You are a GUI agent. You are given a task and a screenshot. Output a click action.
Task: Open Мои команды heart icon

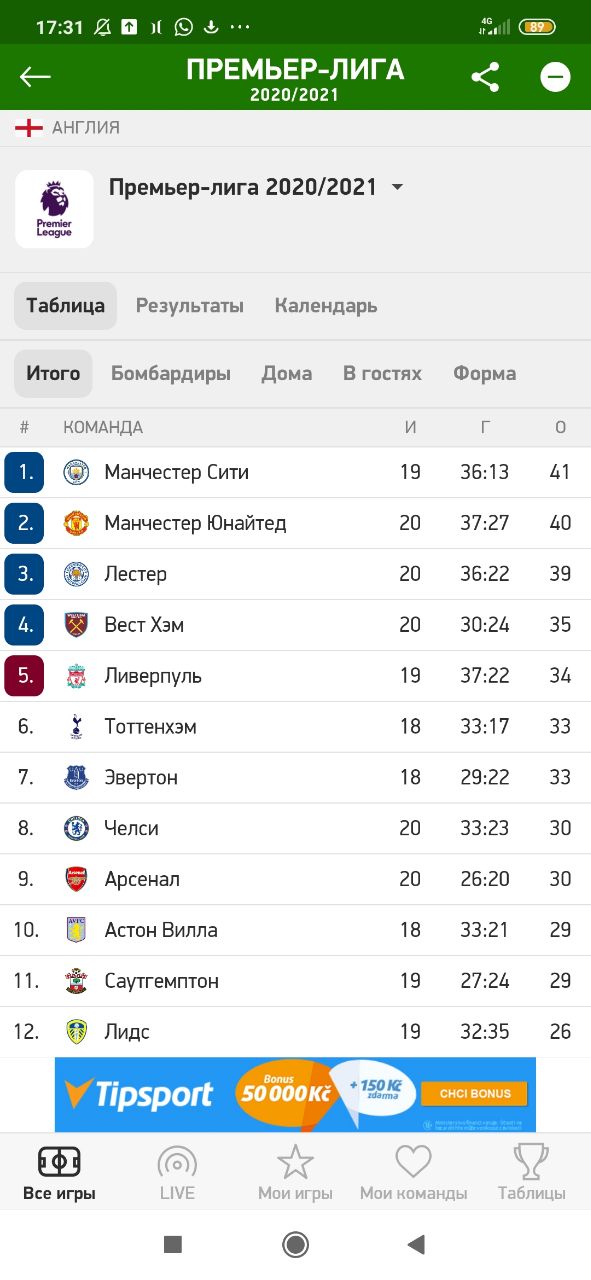[x=413, y=1163]
